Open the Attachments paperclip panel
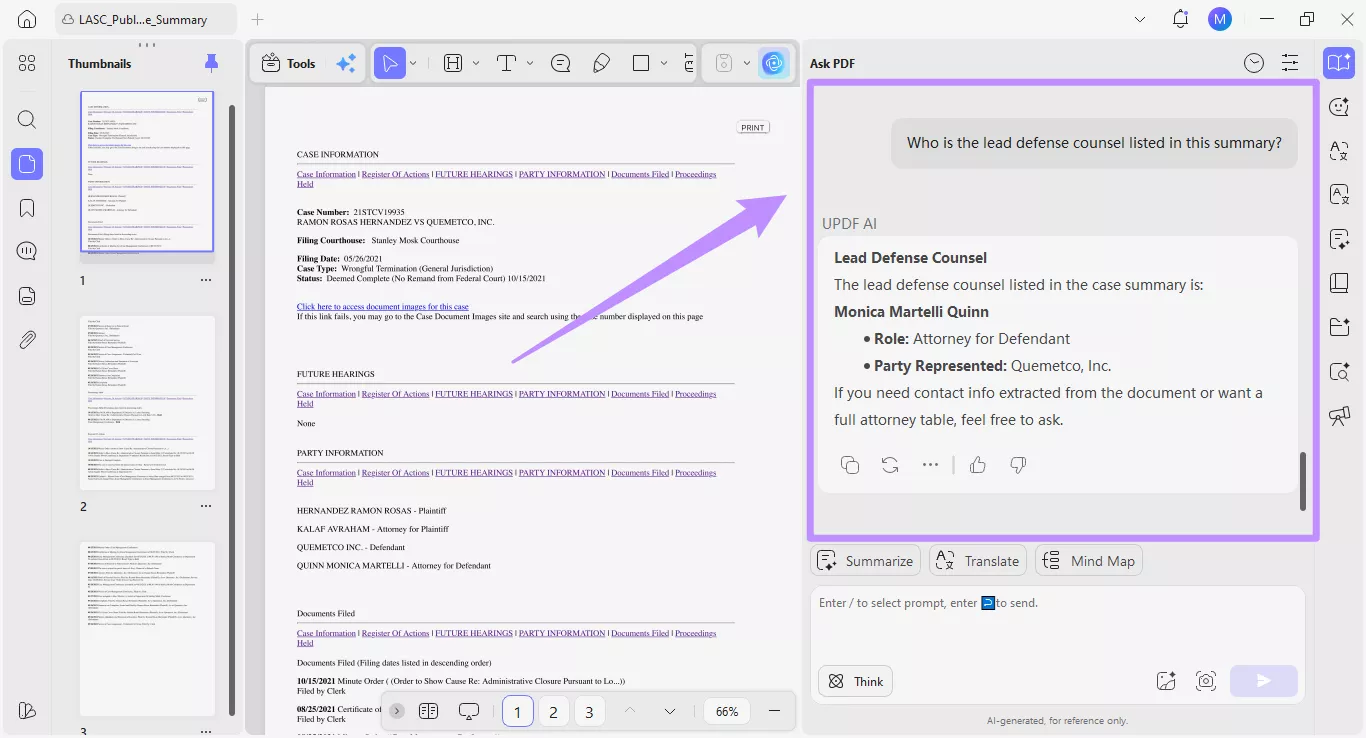The width and height of the screenshot is (1366, 738). pos(27,340)
